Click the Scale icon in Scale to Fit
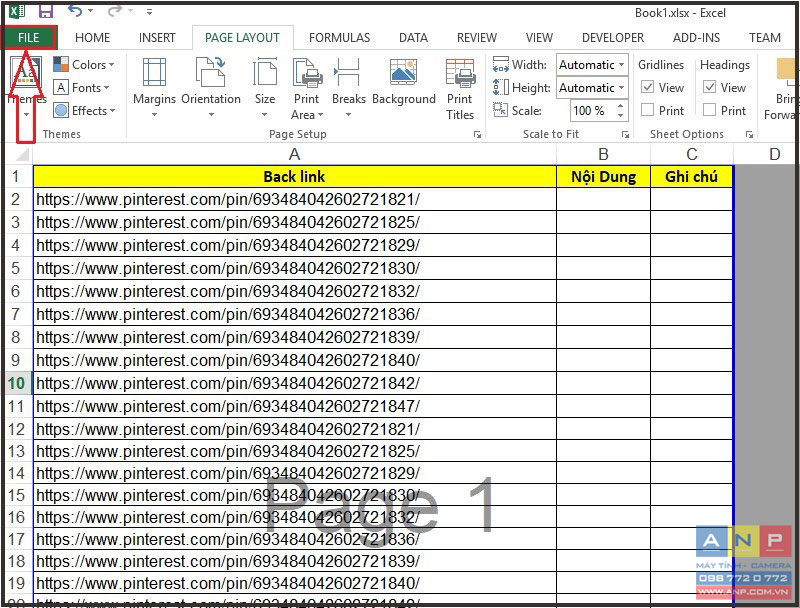 [501, 110]
